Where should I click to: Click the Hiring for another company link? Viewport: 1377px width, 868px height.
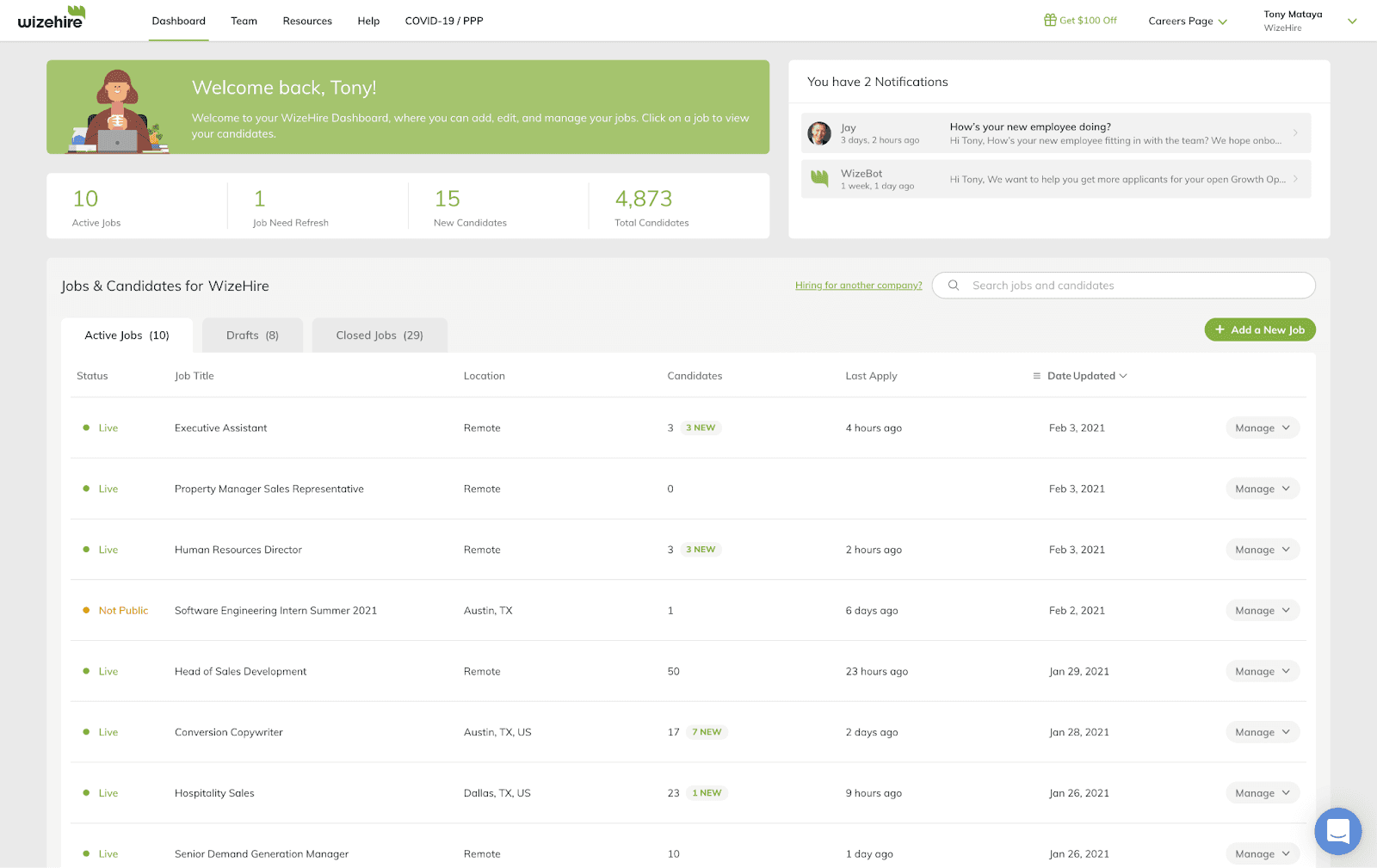pyautogui.click(x=858, y=285)
